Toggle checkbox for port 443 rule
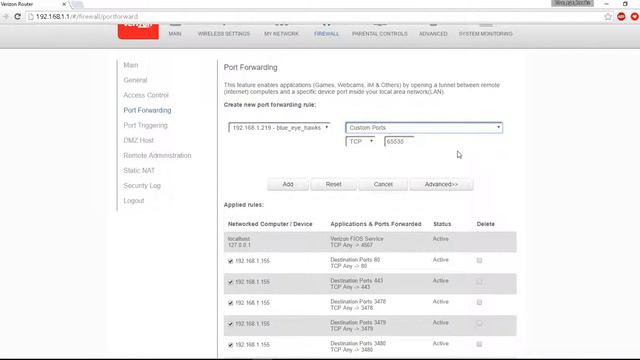 coord(231,282)
